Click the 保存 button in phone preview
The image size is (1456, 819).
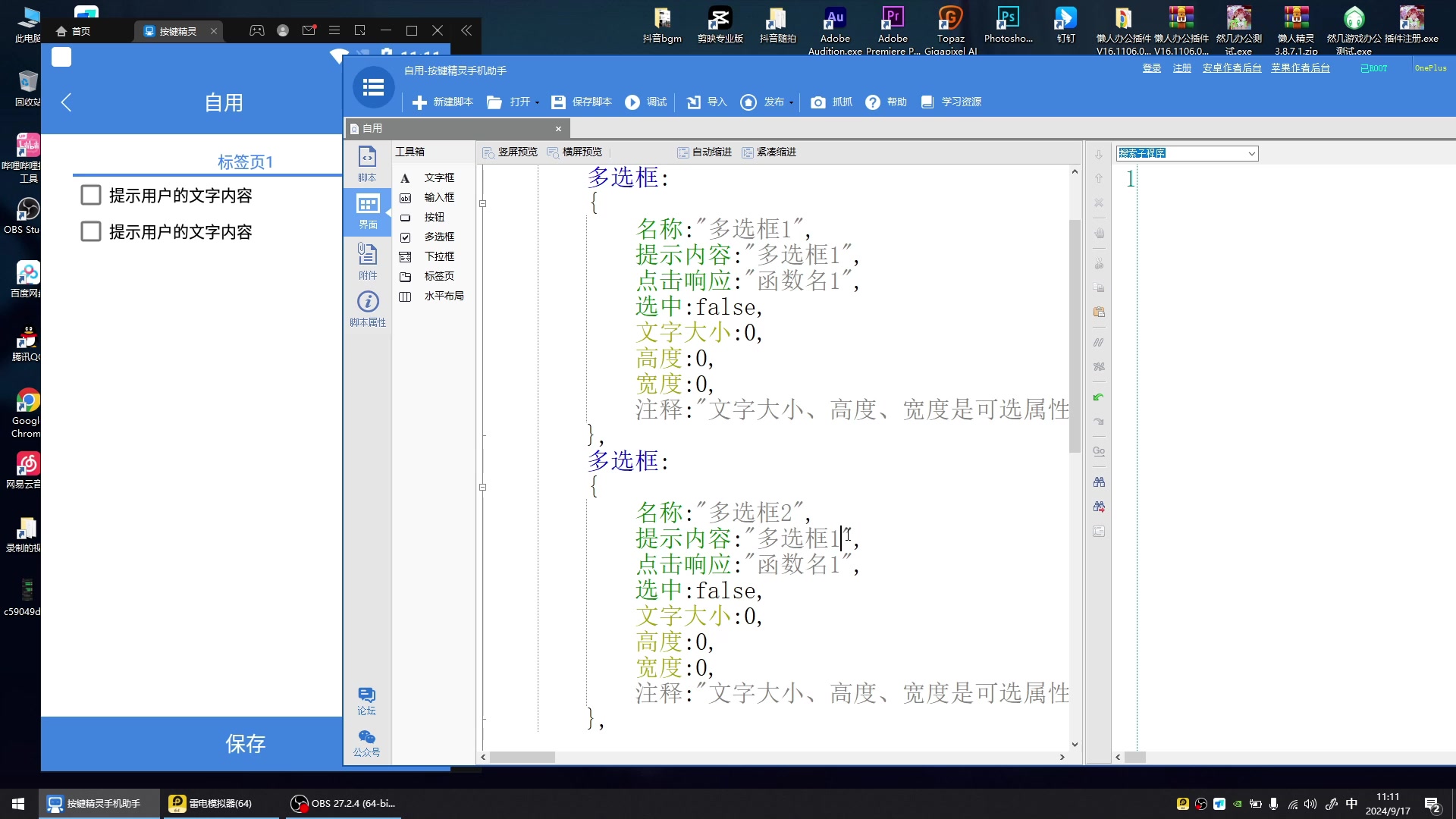pos(245,743)
